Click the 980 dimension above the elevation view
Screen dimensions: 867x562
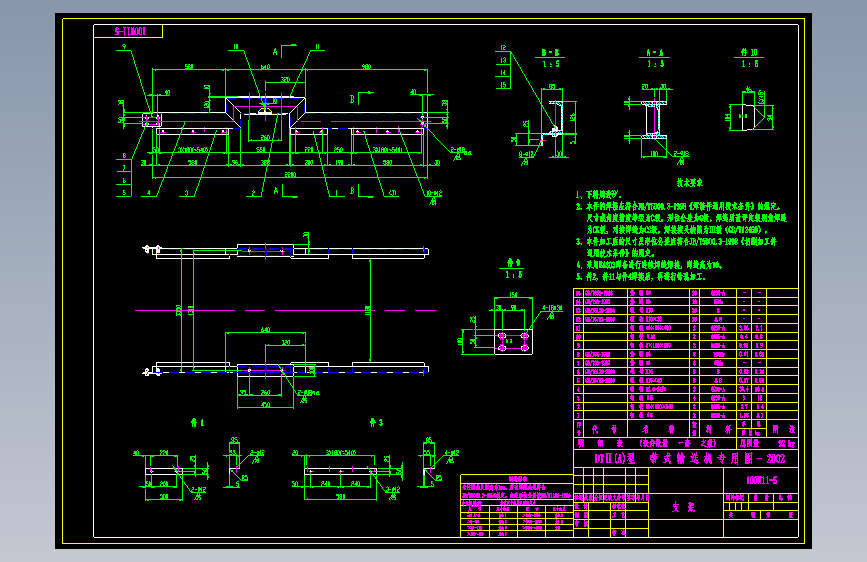pyautogui.click(x=366, y=66)
